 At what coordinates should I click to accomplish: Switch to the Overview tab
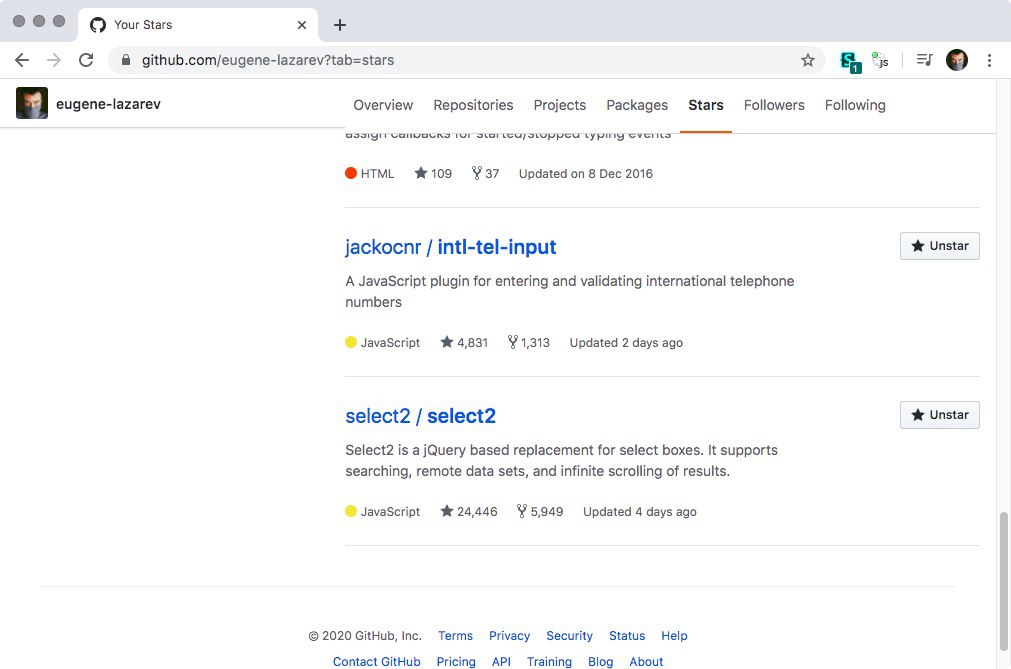(383, 105)
